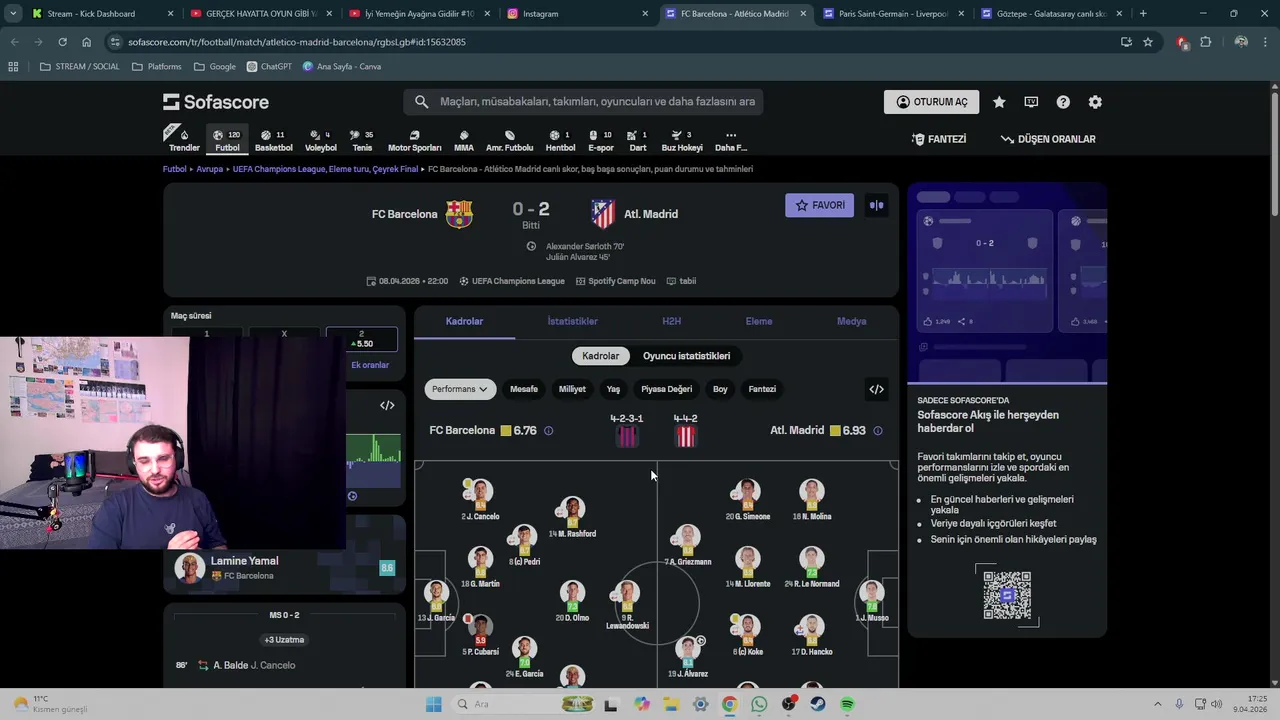1280x720 pixels.
Task: Select the Fantezi filter chip
Action: click(762, 389)
